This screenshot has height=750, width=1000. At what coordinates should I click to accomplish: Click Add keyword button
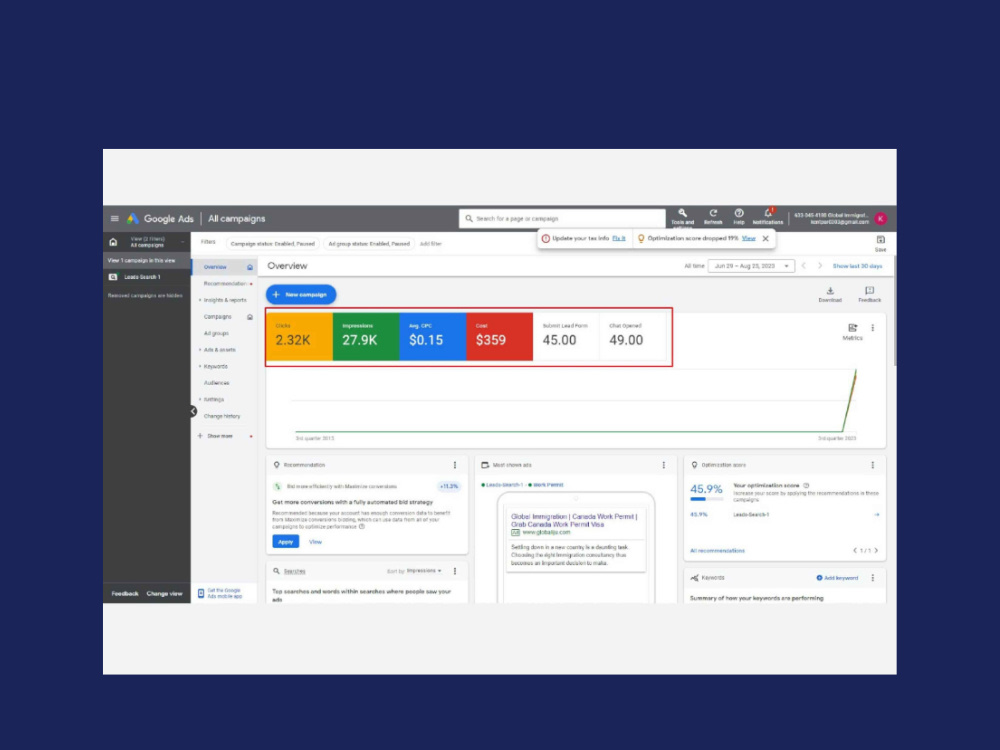837,578
